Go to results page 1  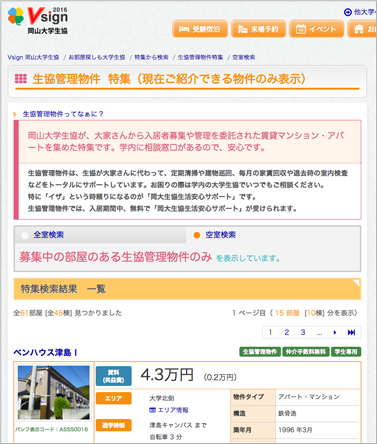270,332
